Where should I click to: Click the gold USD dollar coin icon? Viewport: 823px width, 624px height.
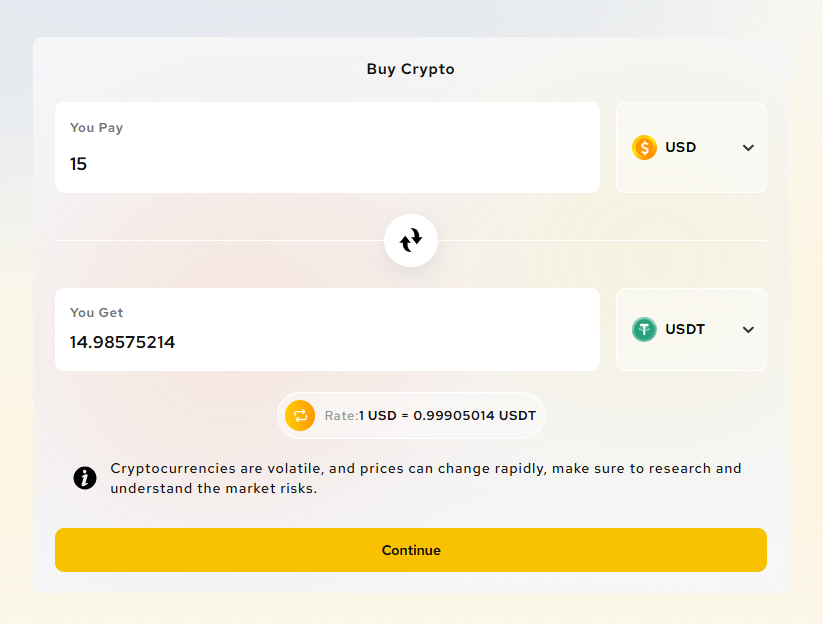click(645, 148)
